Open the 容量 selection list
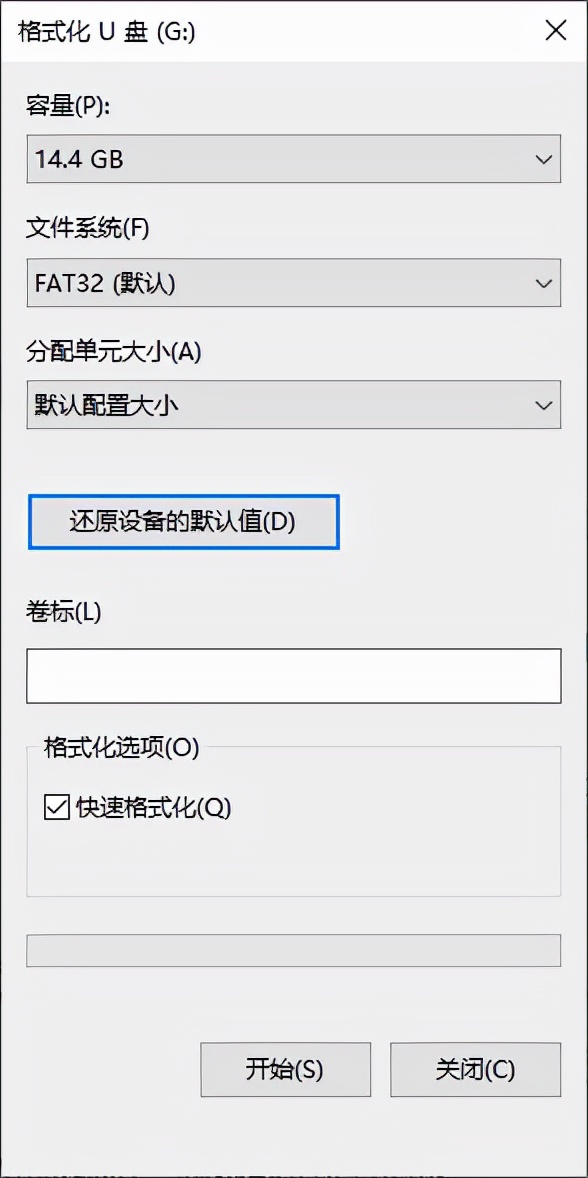 tap(543, 158)
